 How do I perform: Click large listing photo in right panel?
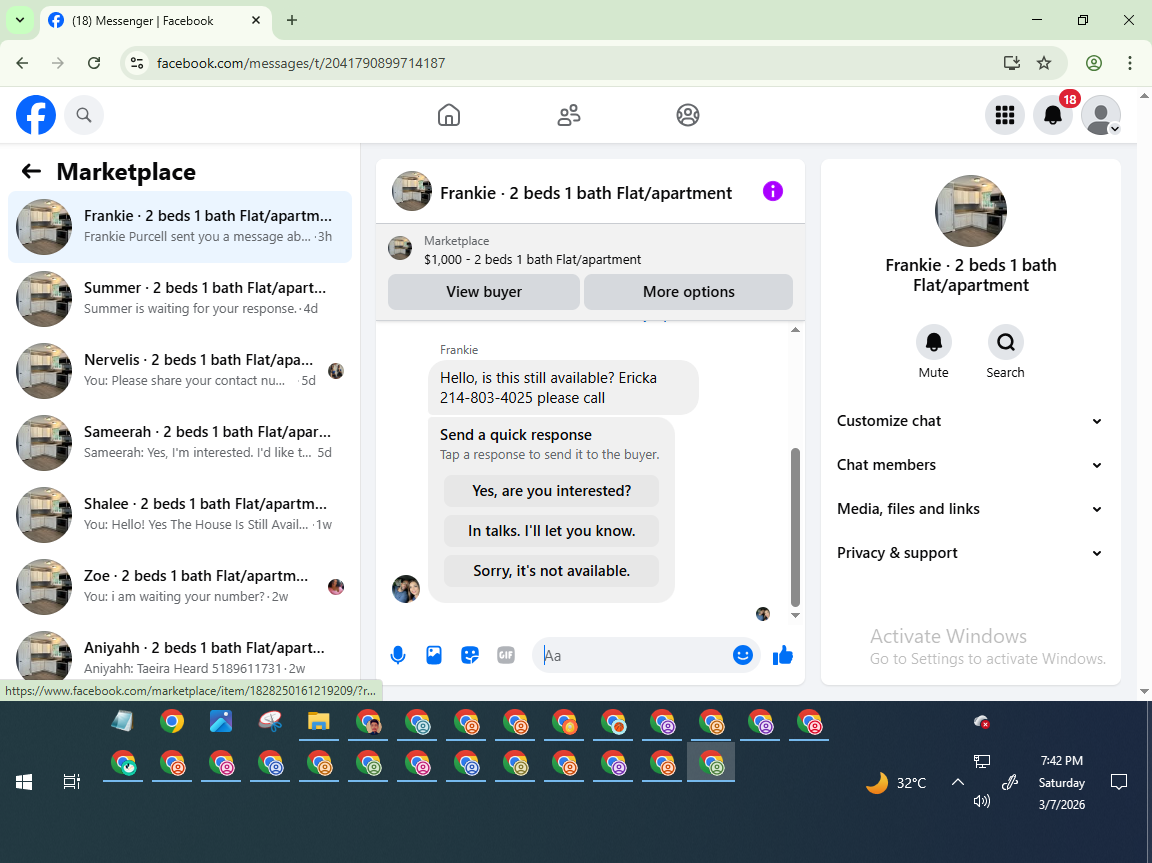[971, 211]
